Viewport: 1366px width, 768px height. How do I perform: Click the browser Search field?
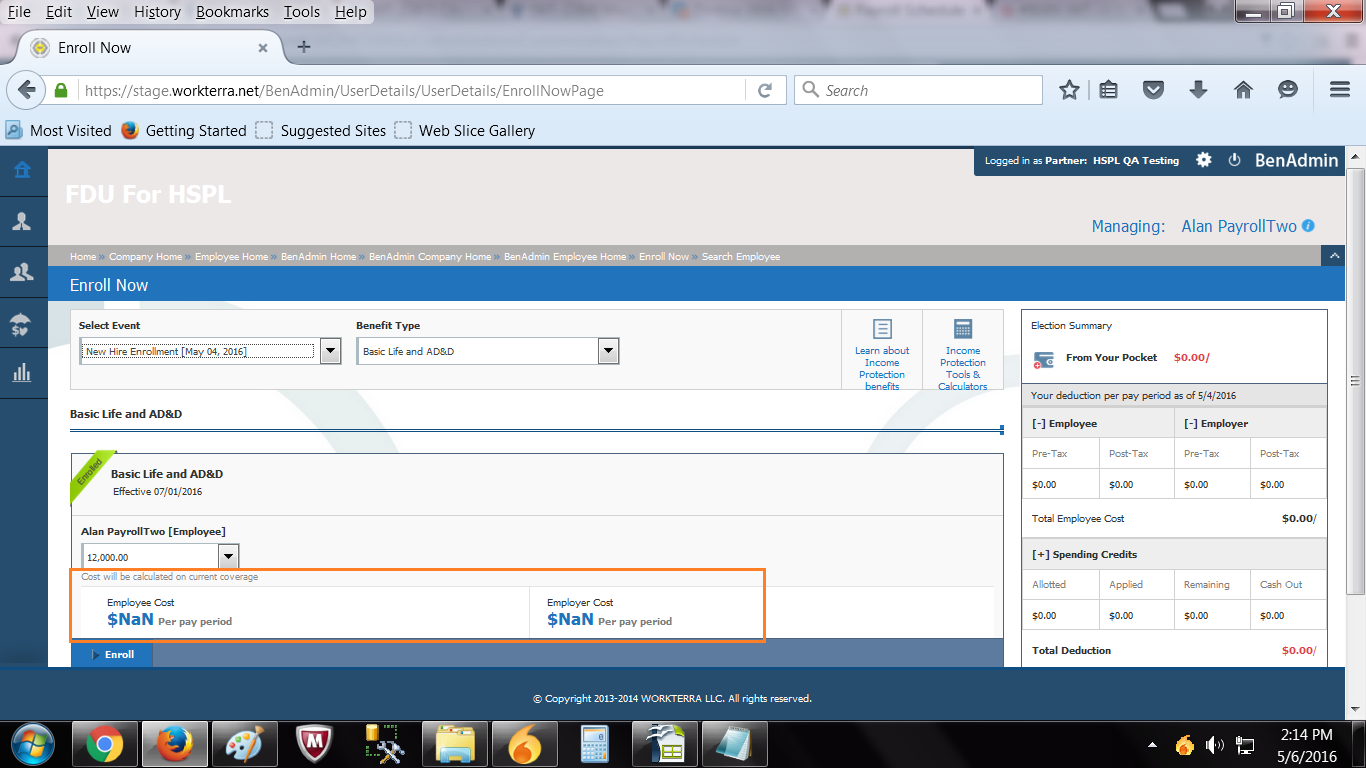918,90
